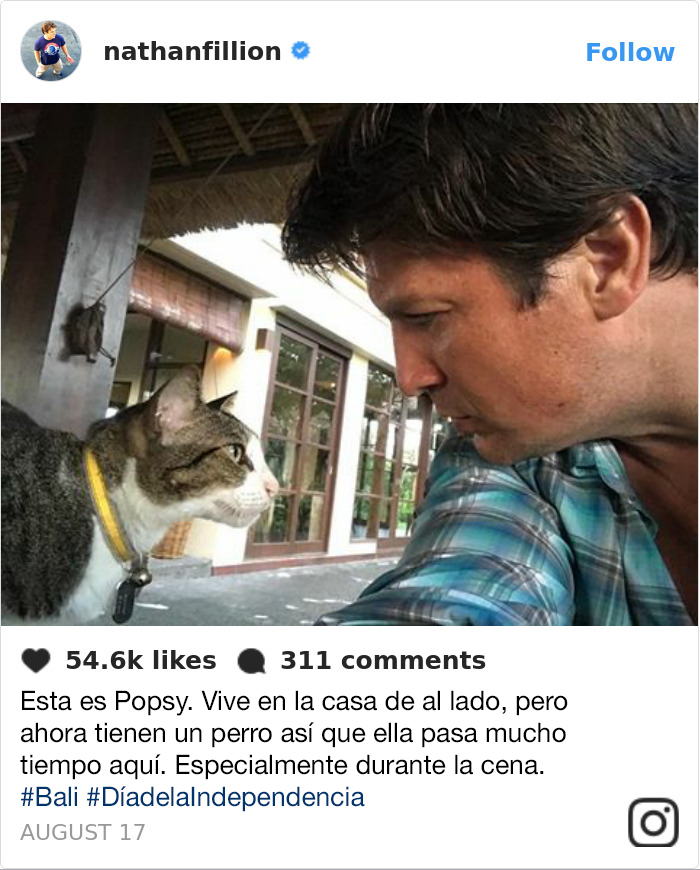Click the comment speech bubble icon
Image resolution: width=700 pixels, height=870 pixels.
point(251,661)
